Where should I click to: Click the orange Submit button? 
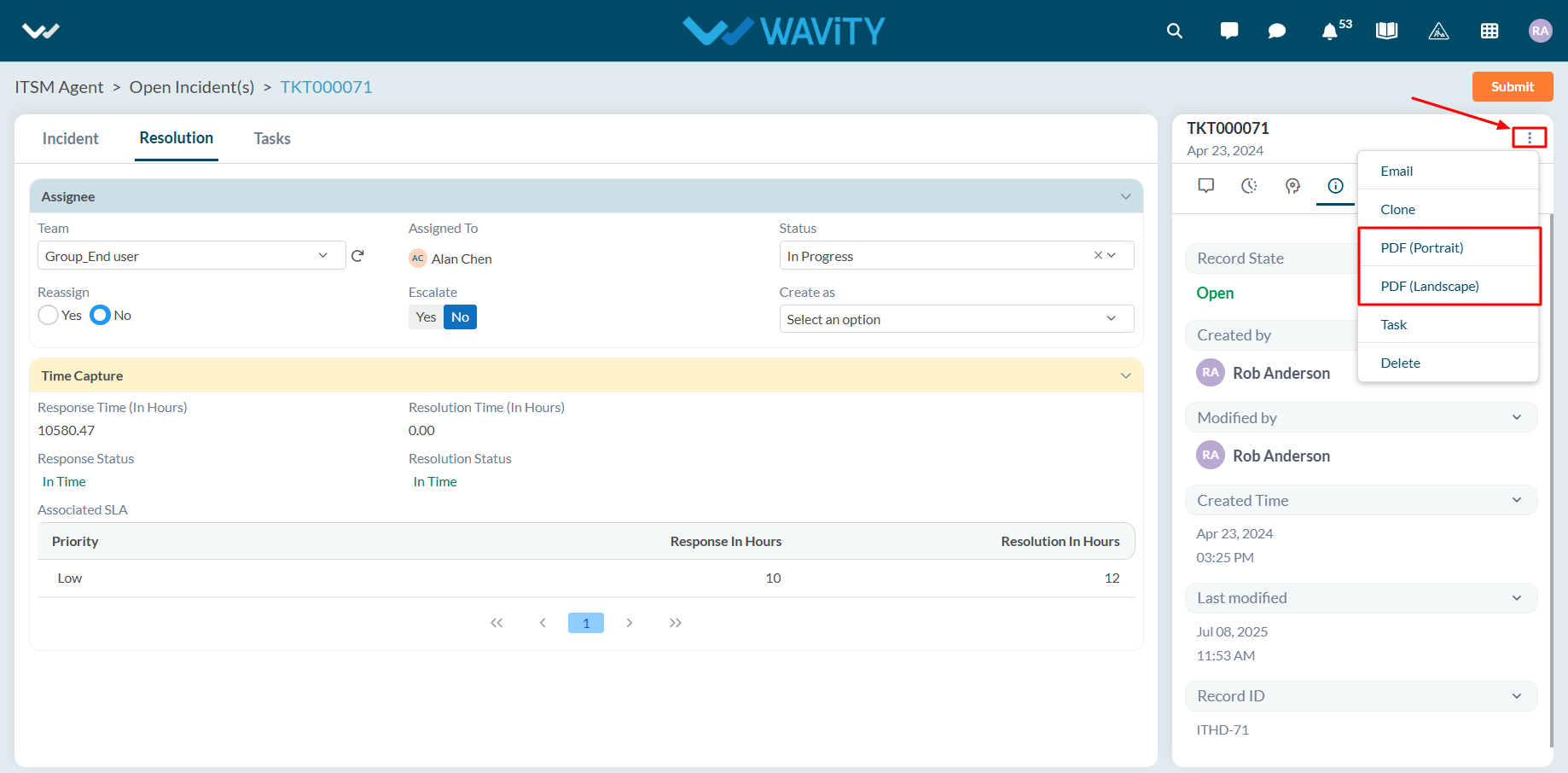[1513, 86]
